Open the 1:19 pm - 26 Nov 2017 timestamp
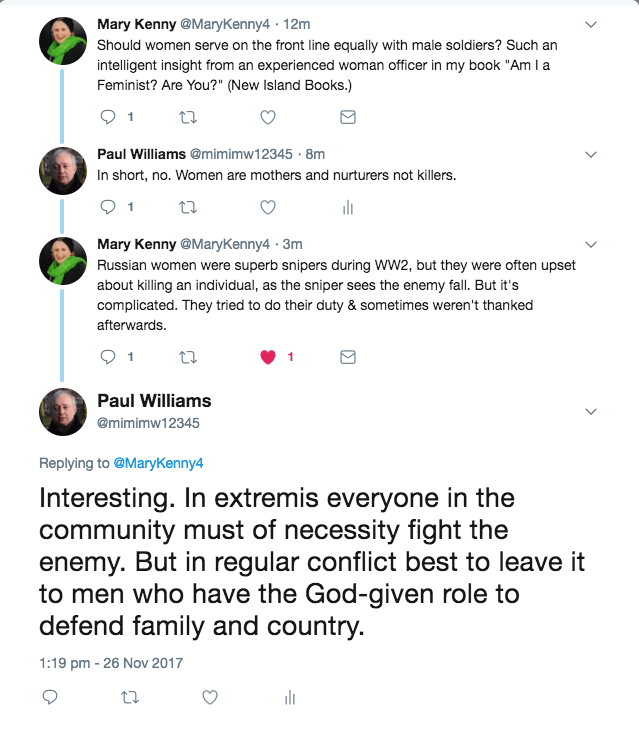Viewport: 639px width, 733px height. pos(111,662)
